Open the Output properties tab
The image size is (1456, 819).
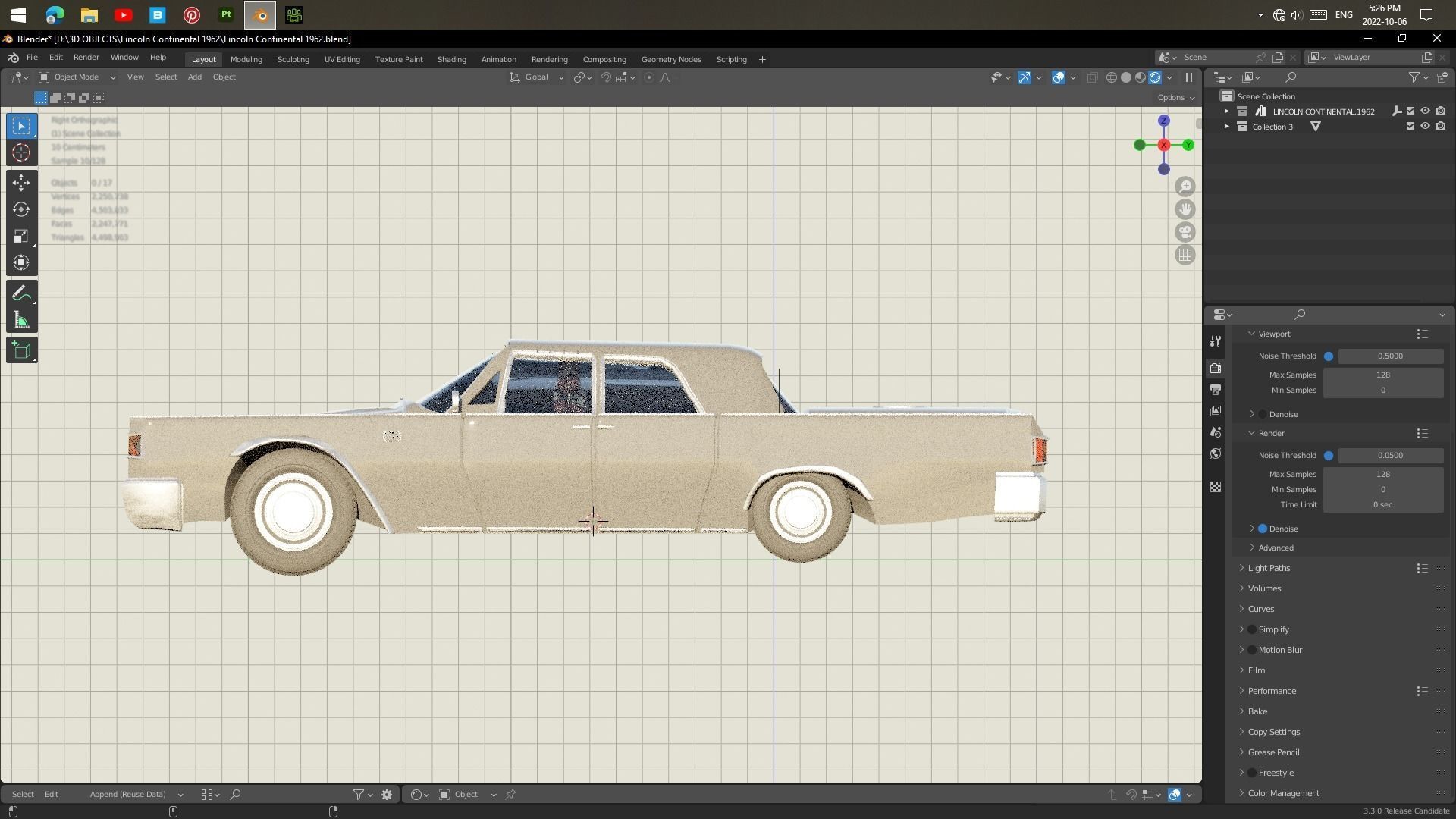(1216, 389)
